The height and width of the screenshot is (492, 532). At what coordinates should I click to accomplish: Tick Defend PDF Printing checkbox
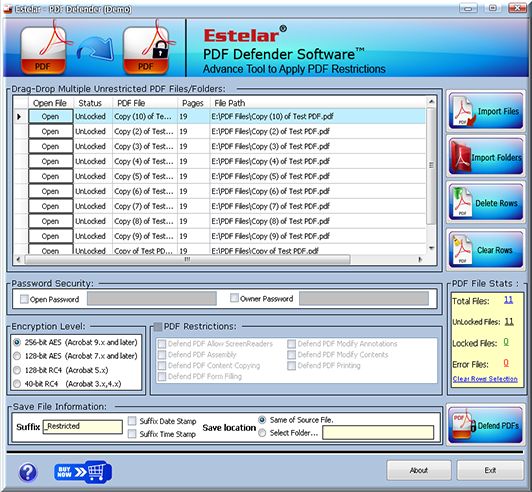point(291,365)
